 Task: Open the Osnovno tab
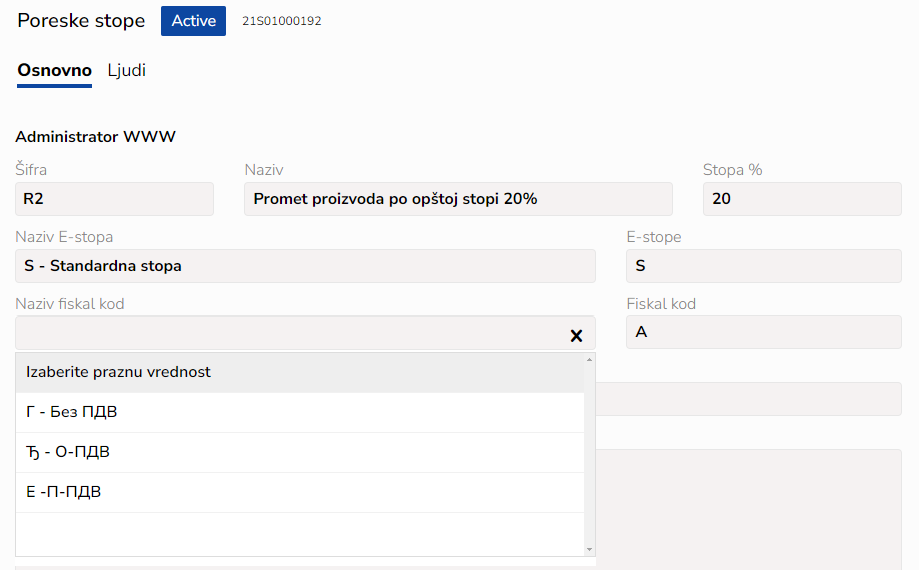point(55,71)
